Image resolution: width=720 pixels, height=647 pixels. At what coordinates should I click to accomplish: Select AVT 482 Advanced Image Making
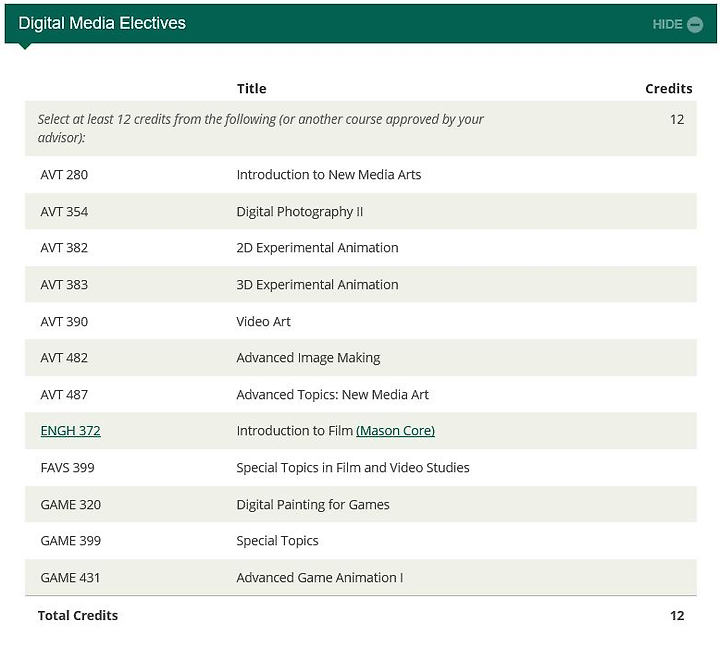click(360, 358)
